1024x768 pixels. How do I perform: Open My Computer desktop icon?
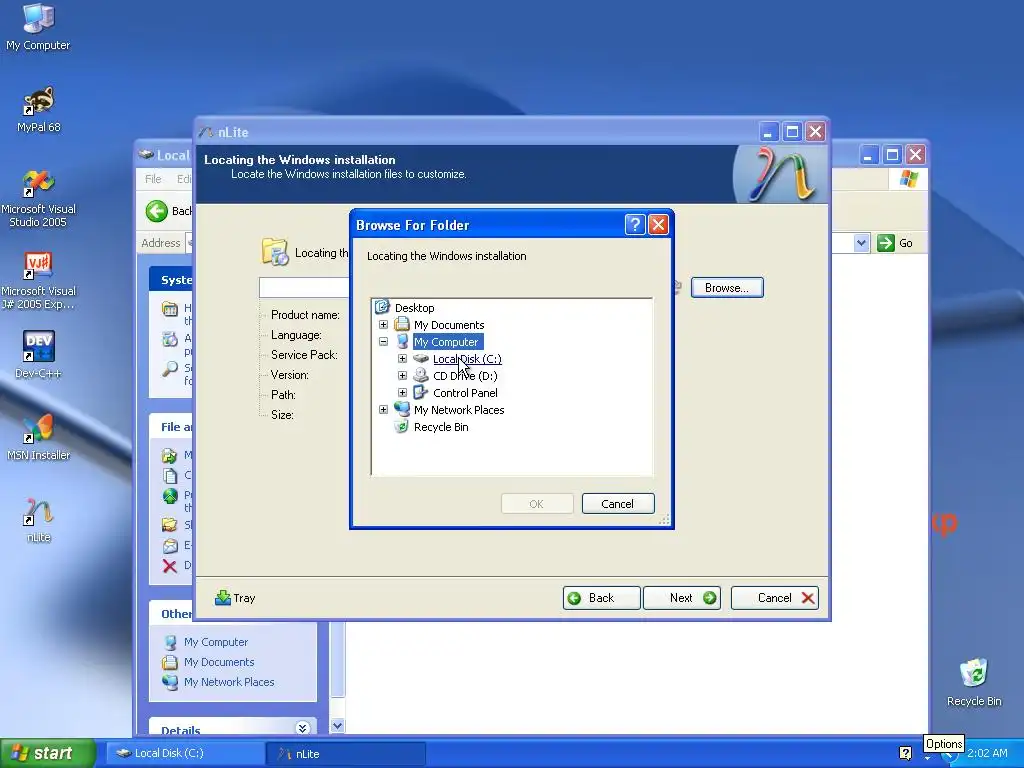pos(38,26)
